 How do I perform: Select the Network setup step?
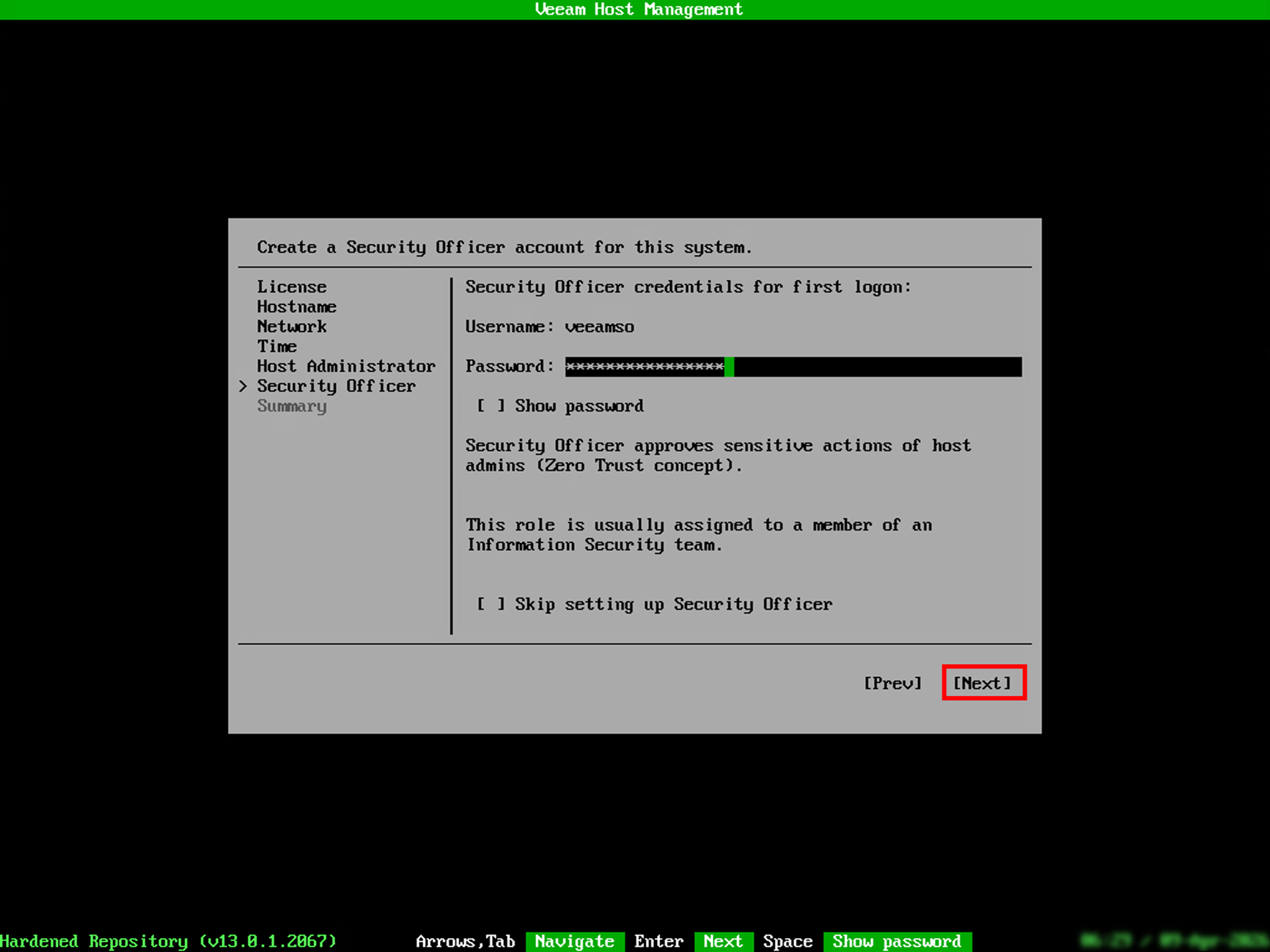pos(292,326)
